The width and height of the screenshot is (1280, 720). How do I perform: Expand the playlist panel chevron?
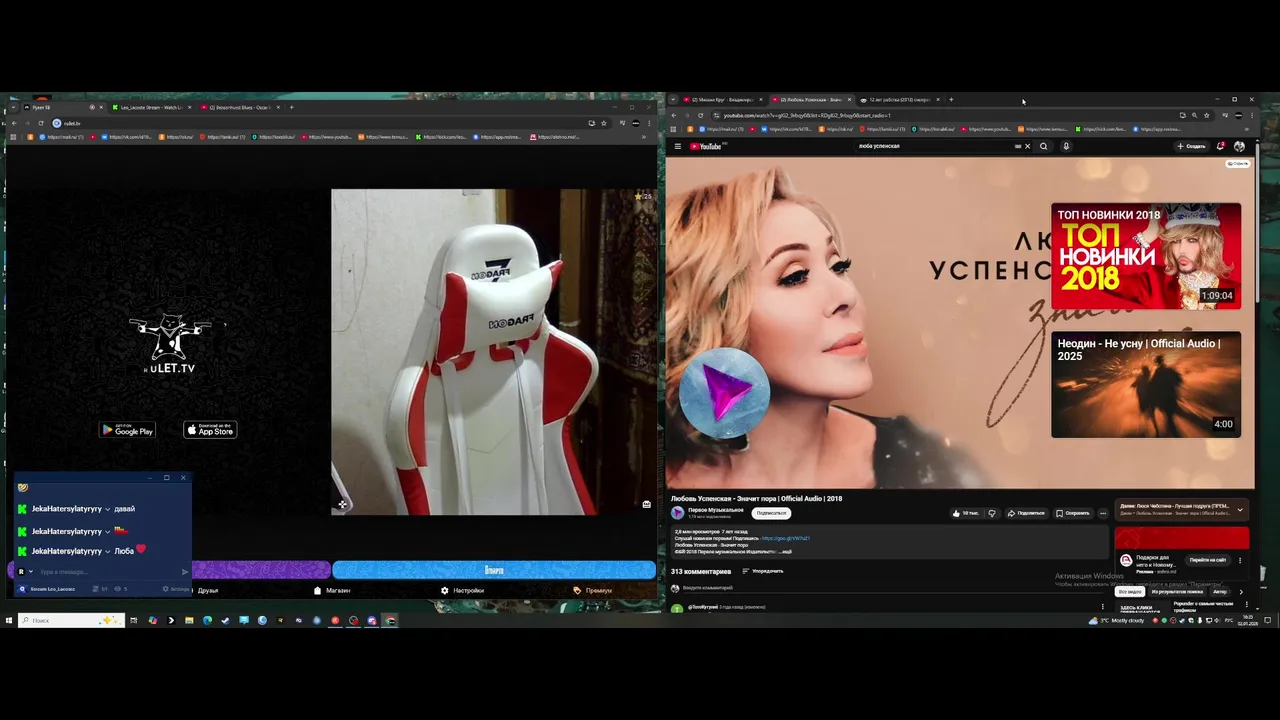(1240, 509)
